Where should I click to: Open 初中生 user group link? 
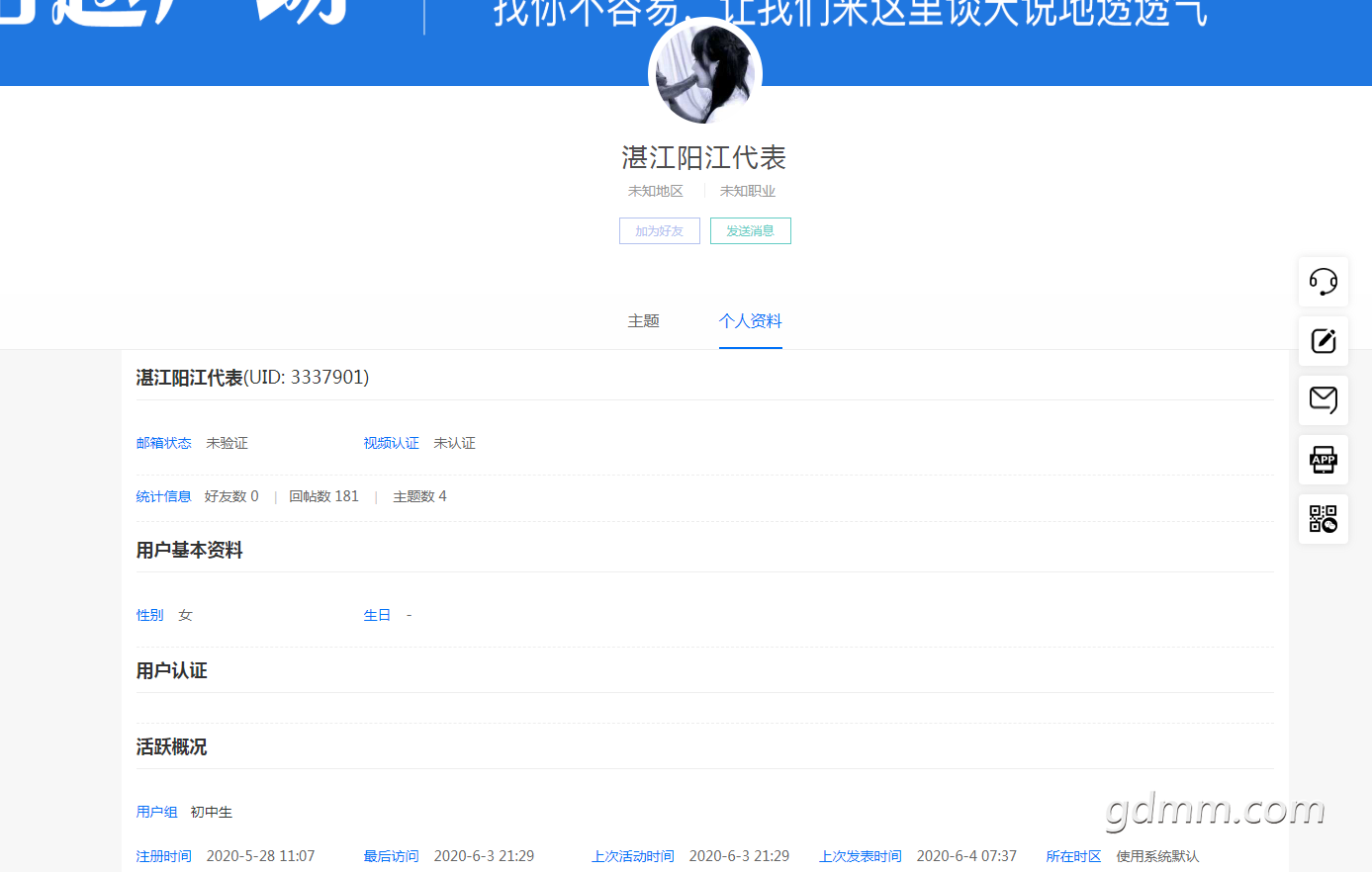212,812
